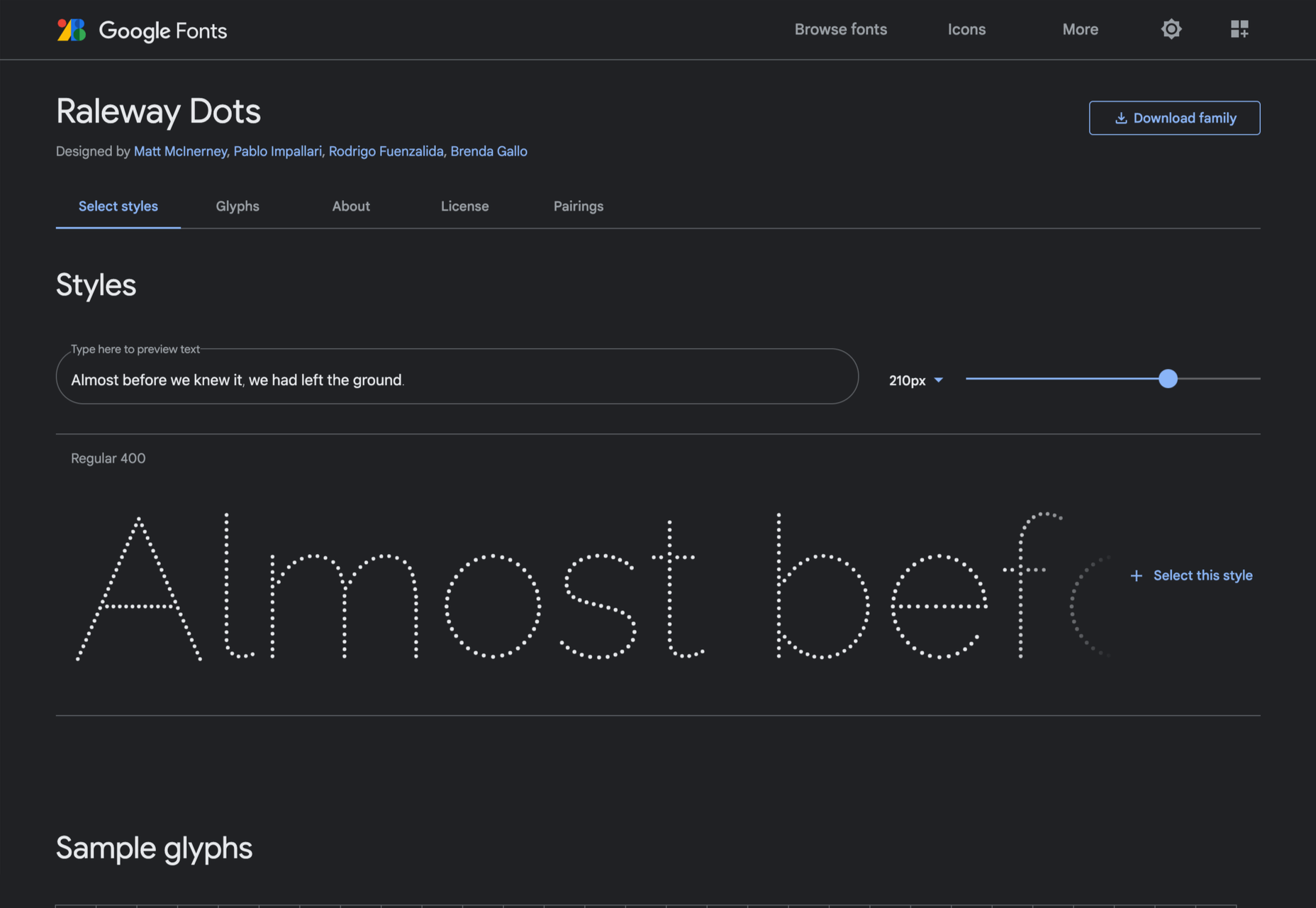Open Browse fonts in the top navigation
This screenshot has height=908, width=1316.
[x=840, y=29]
